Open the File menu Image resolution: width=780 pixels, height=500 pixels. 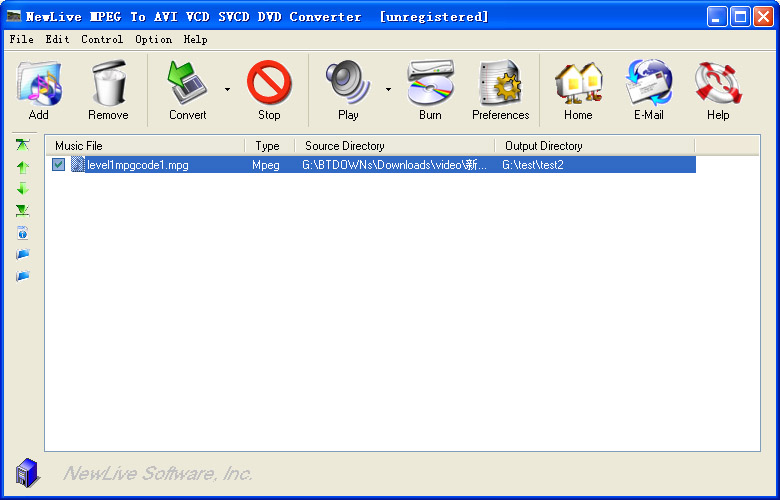22,39
